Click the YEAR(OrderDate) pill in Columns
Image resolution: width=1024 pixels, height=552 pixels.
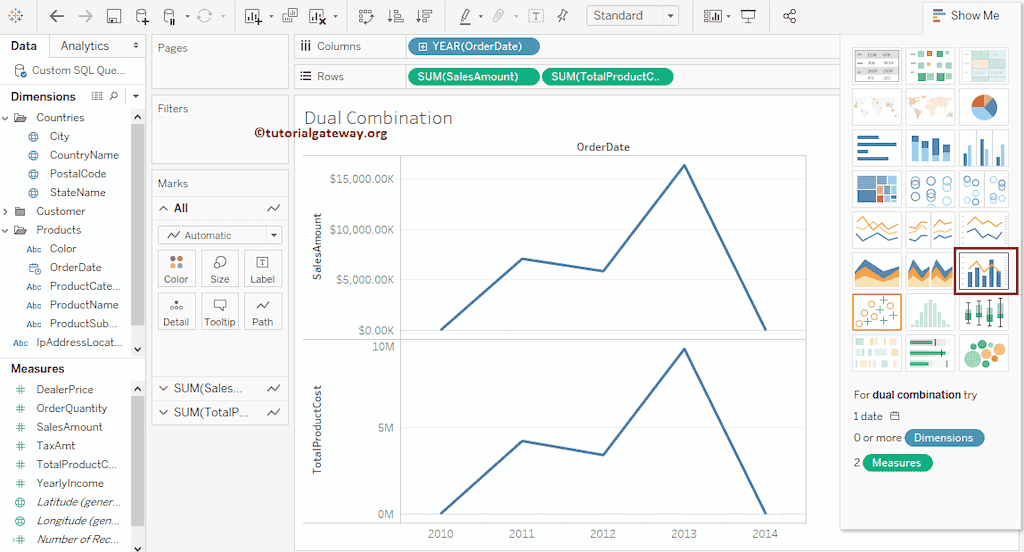coord(473,46)
